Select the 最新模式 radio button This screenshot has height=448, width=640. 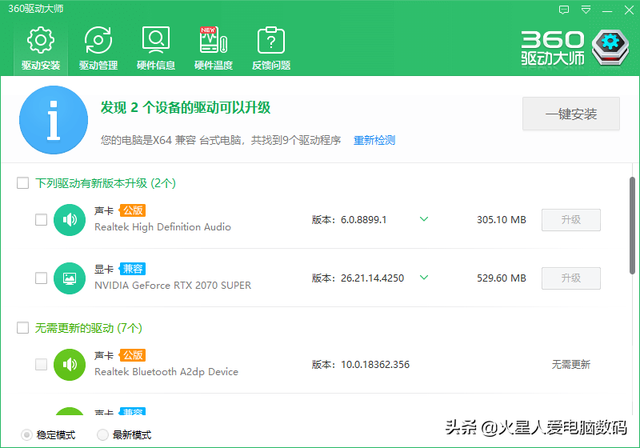[102, 435]
